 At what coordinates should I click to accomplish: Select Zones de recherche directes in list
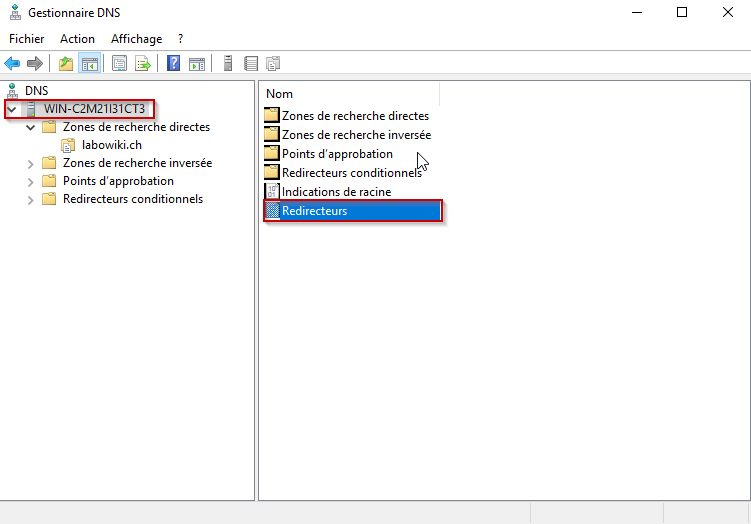(x=355, y=115)
